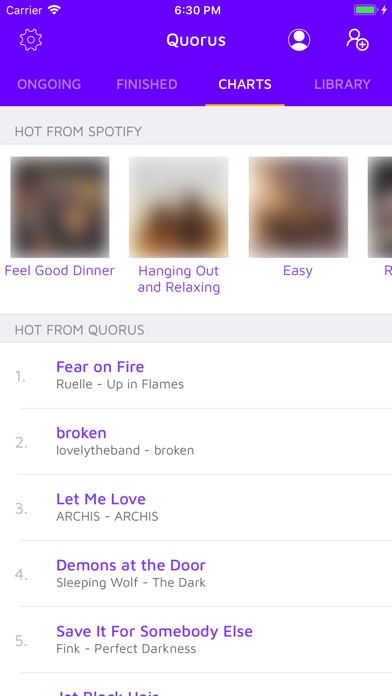
Task: Open the LIBRARY tab
Action: [x=342, y=84]
